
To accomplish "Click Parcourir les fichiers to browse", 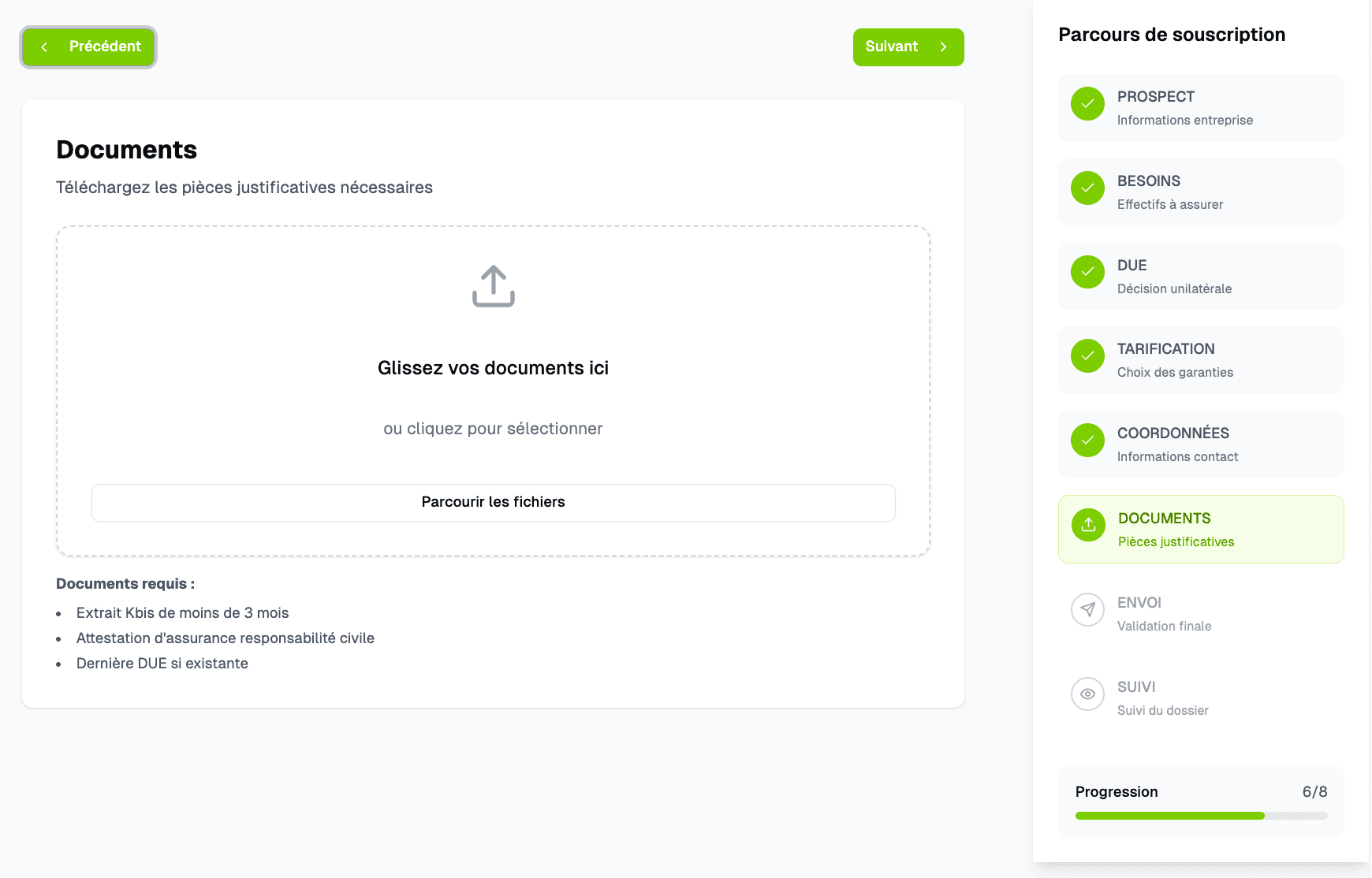I will point(493,502).
